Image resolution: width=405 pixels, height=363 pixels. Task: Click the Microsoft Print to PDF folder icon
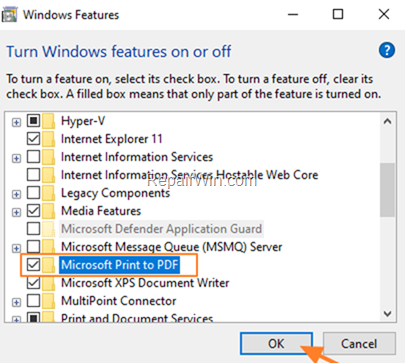point(49,265)
